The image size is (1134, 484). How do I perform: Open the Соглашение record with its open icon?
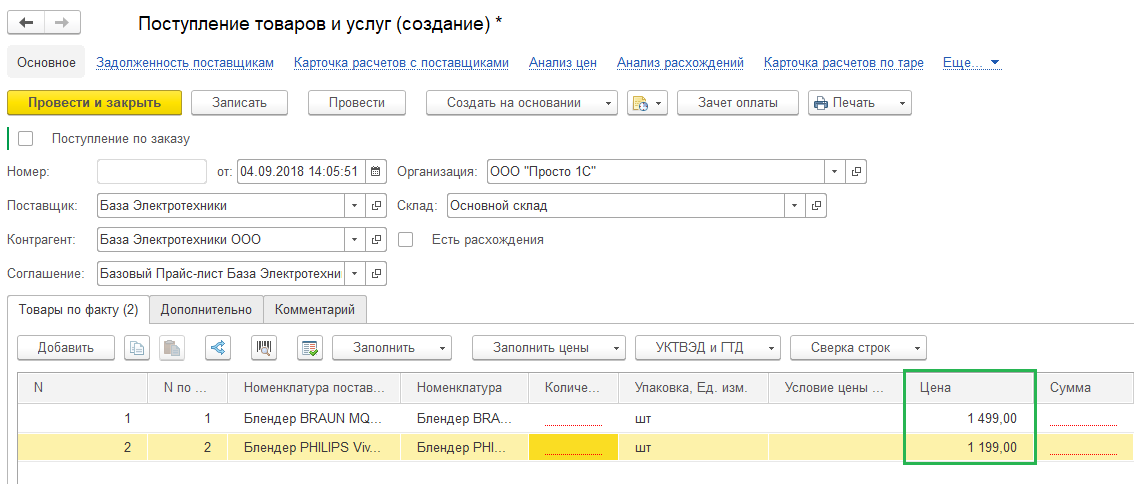(x=376, y=273)
